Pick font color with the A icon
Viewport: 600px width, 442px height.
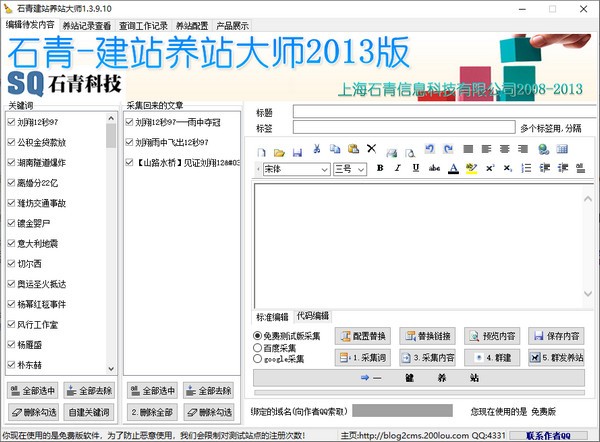click(x=453, y=168)
